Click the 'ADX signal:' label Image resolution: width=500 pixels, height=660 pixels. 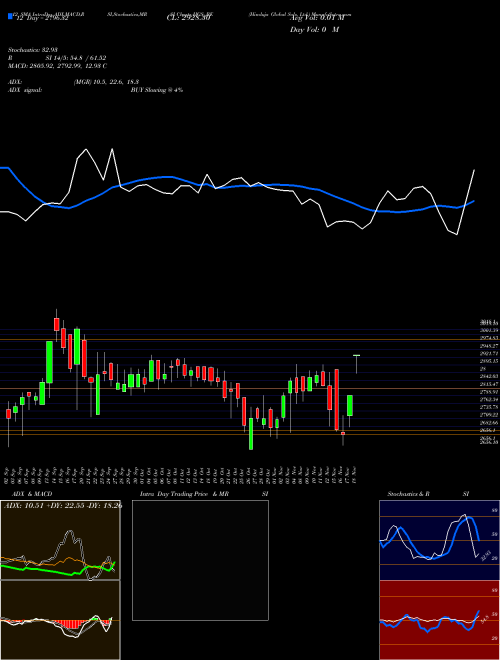click(25, 90)
